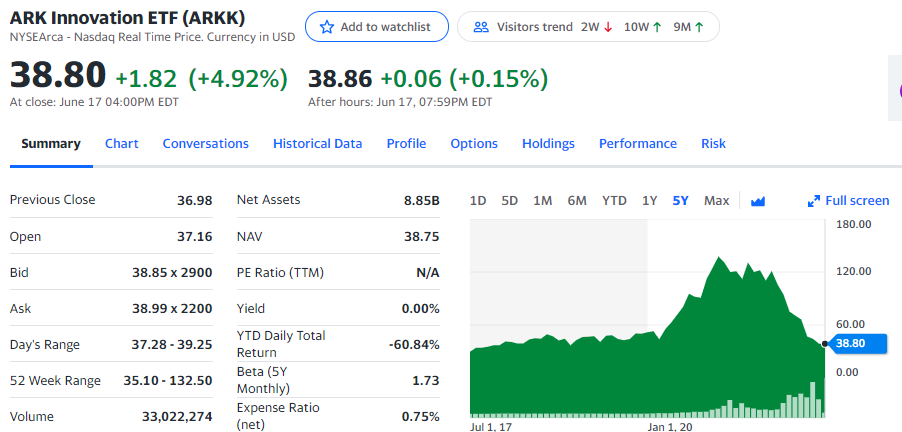This screenshot has height=432, width=902.
Task: Click the after hours price 38.86
Action: click(340, 79)
